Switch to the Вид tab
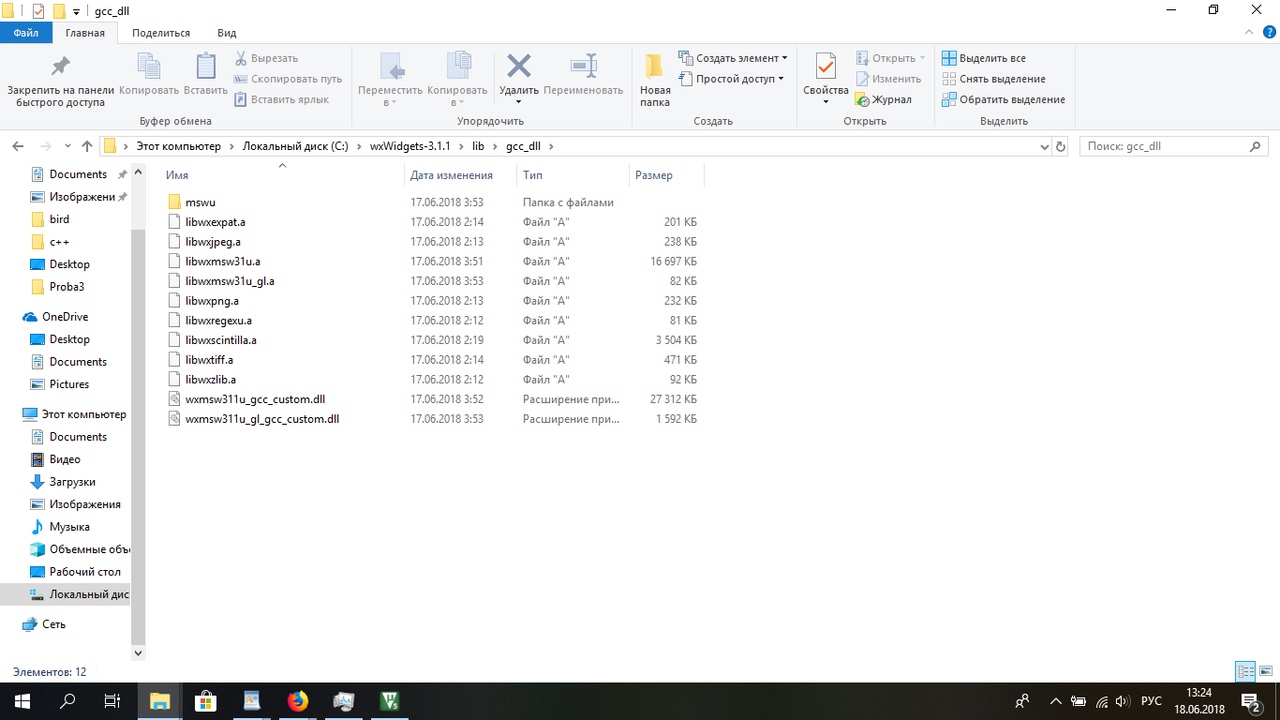The height and width of the screenshot is (720, 1280). (227, 33)
